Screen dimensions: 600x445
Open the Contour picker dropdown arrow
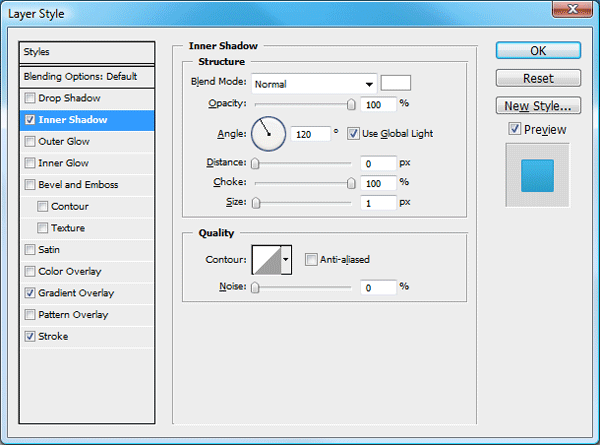tap(286, 260)
